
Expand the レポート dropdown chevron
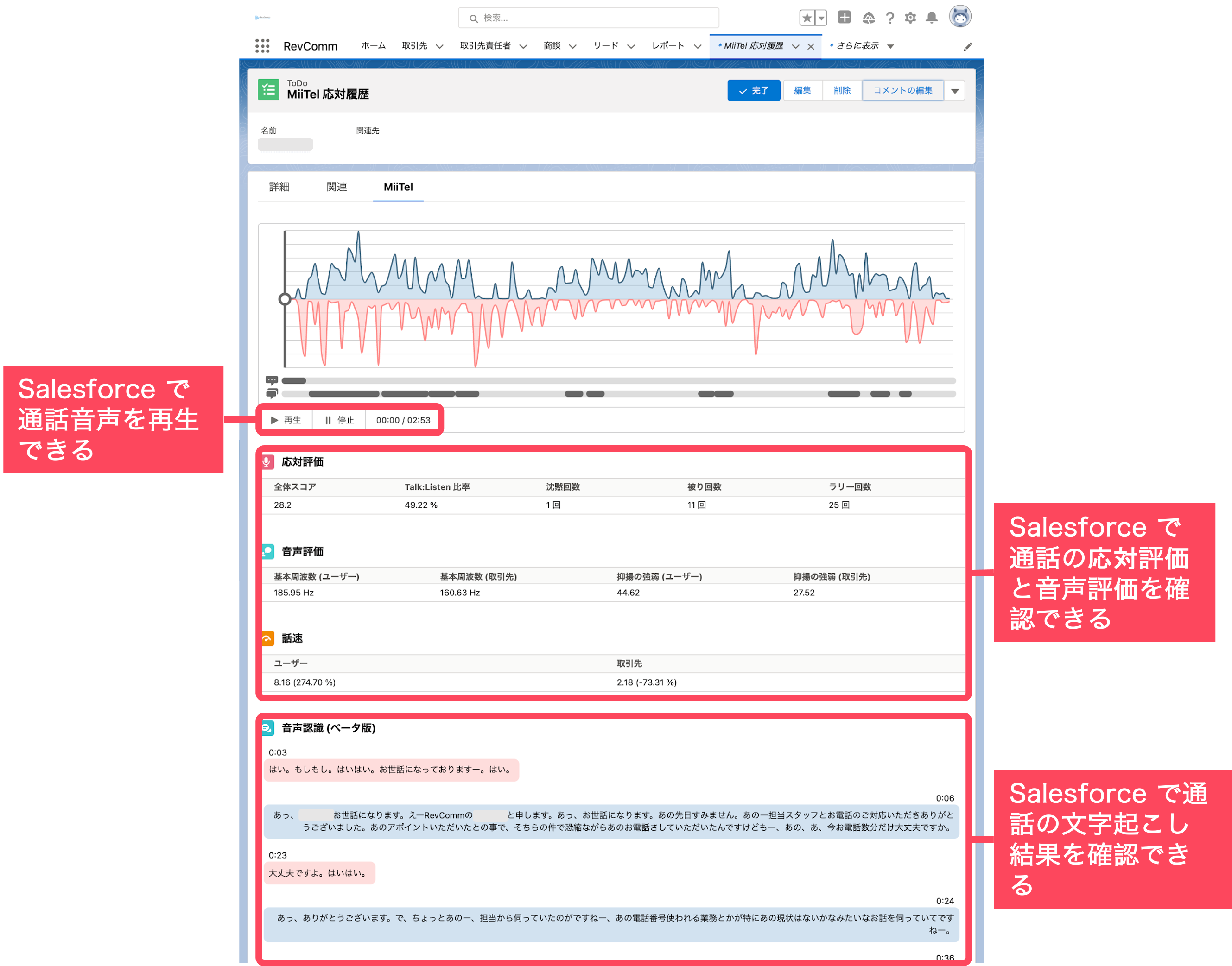point(698,47)
